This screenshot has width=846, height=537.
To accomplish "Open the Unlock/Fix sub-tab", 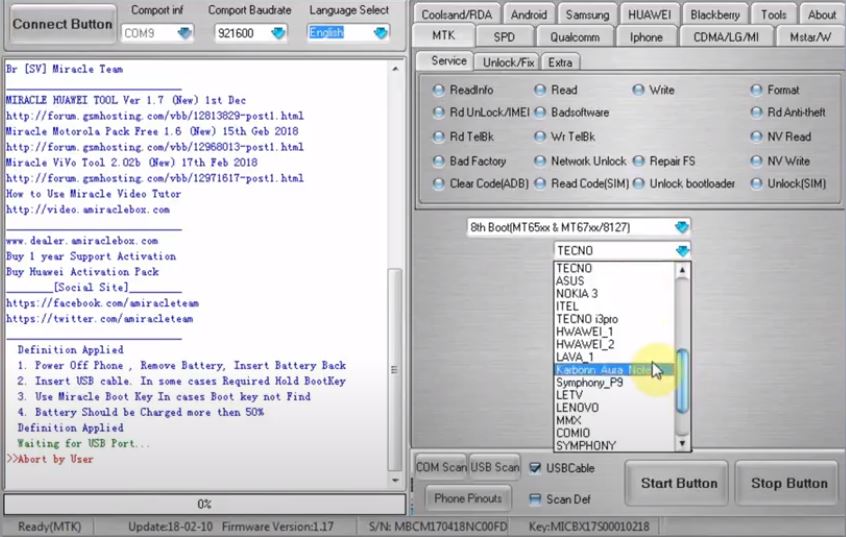I will [x=508, y=63].
